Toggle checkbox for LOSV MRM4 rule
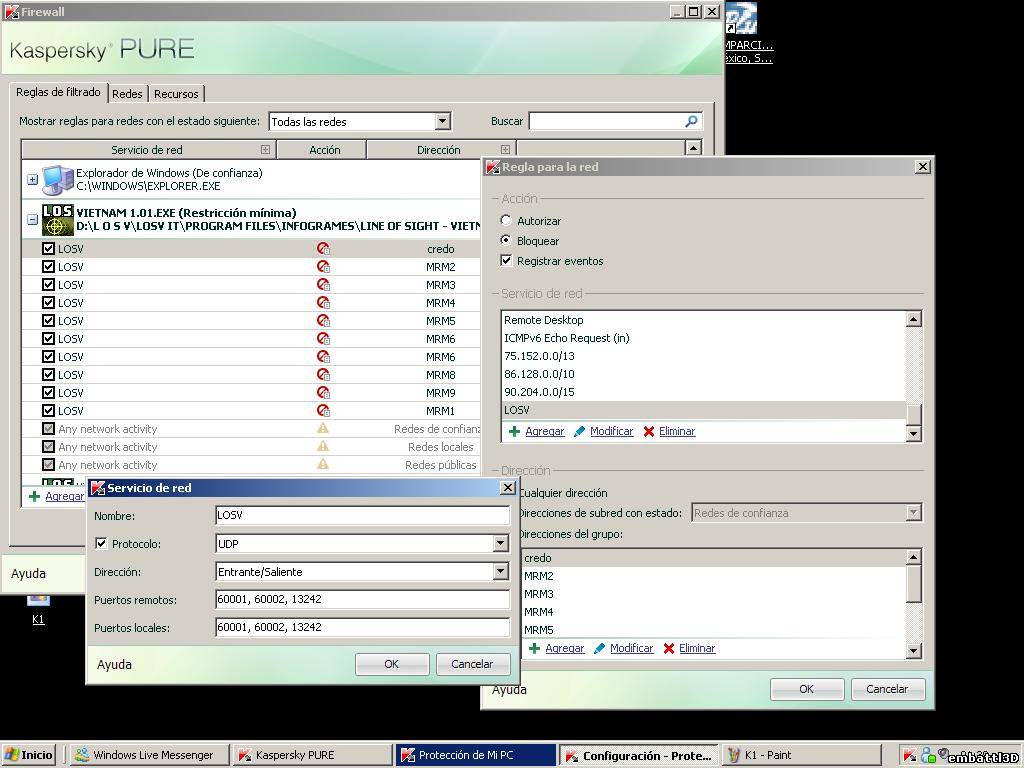This screenshot has height=768, width=1024. (48, 302)
